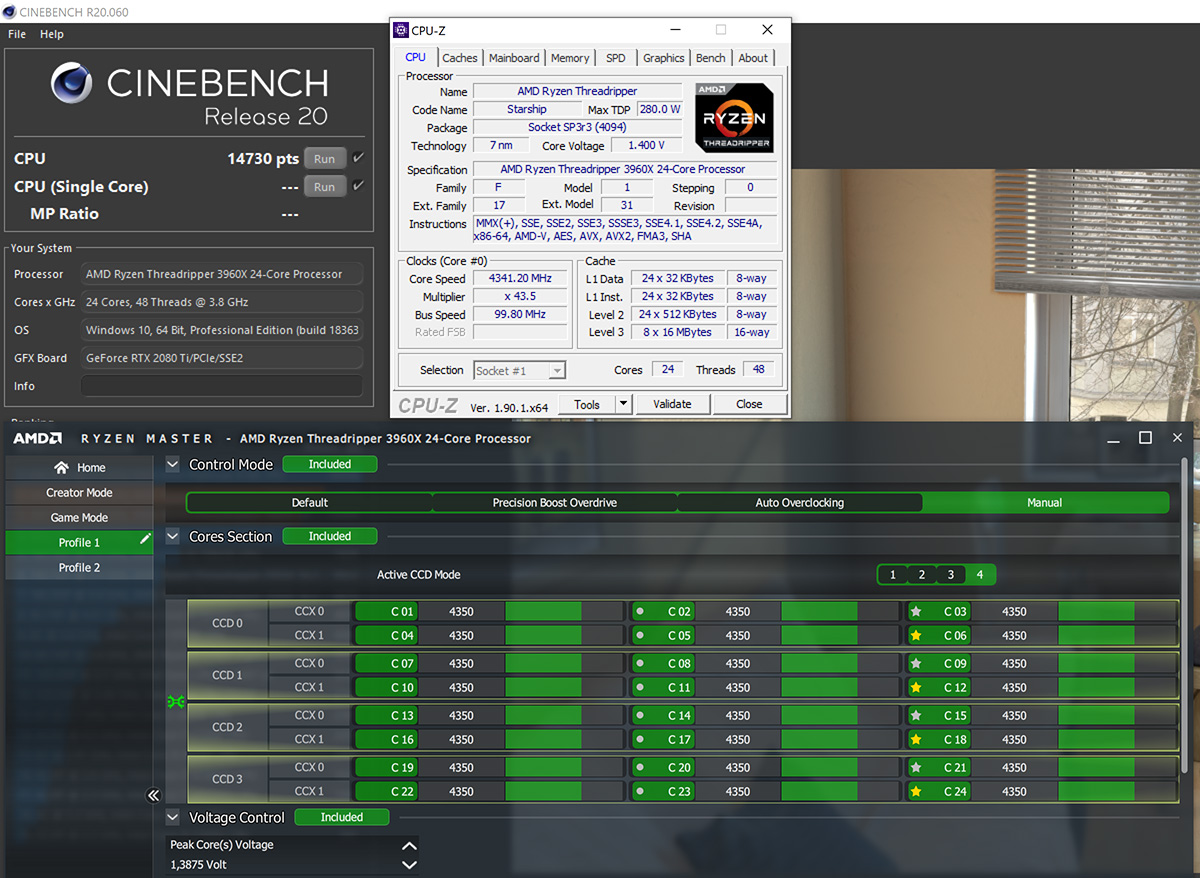
Task: Toggle the checkbox beside CPU (Single Core) Run
Action: click(x=358, y=186)
